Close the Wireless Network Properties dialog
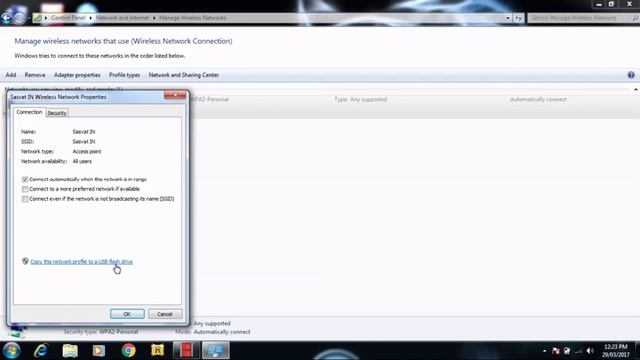 pos(175,95)
